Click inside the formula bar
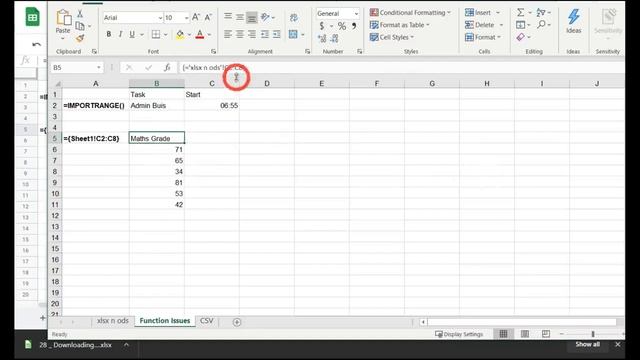The width and height of the screenshot is (640, 360). click(402, 67)
